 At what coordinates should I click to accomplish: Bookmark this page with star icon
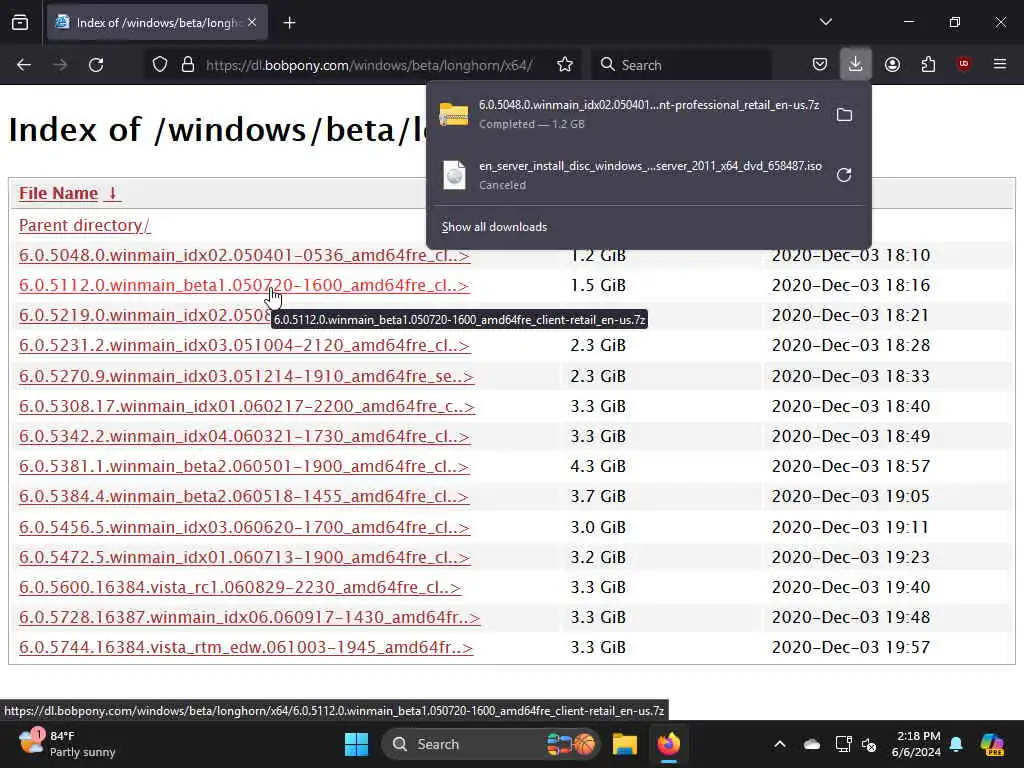(x=565, y=65)
